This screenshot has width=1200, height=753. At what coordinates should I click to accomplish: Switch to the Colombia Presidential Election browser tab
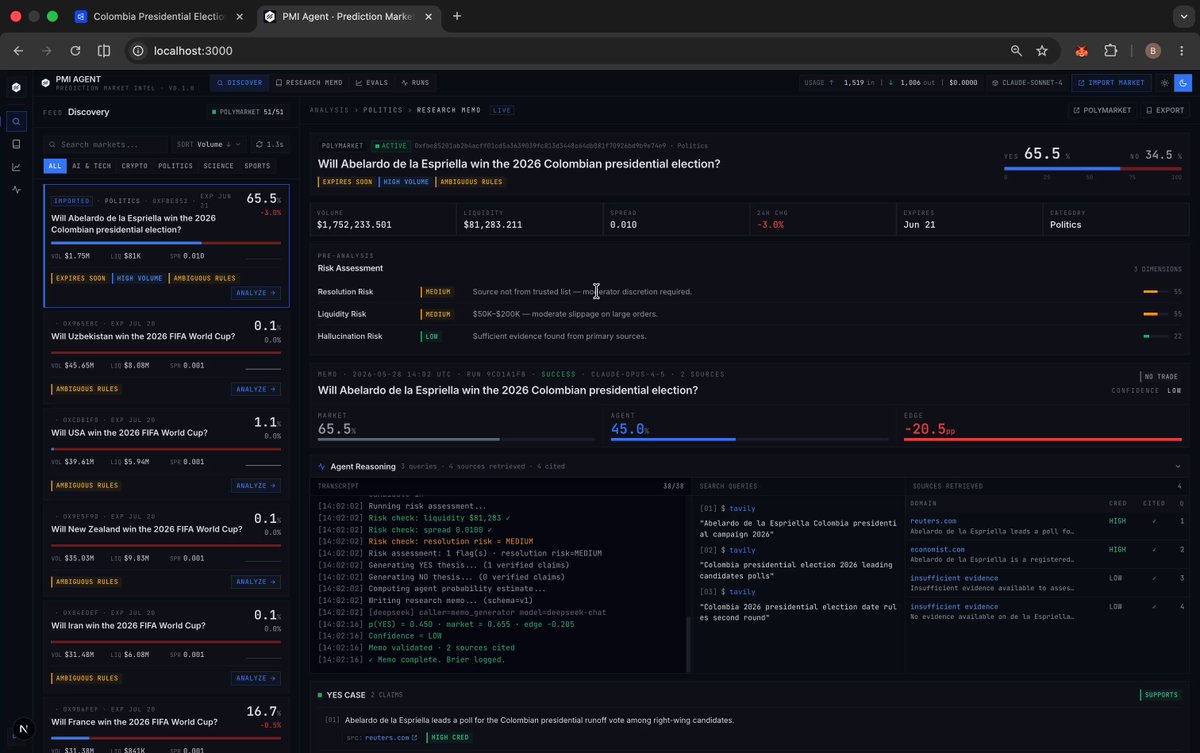pos(159,16)
